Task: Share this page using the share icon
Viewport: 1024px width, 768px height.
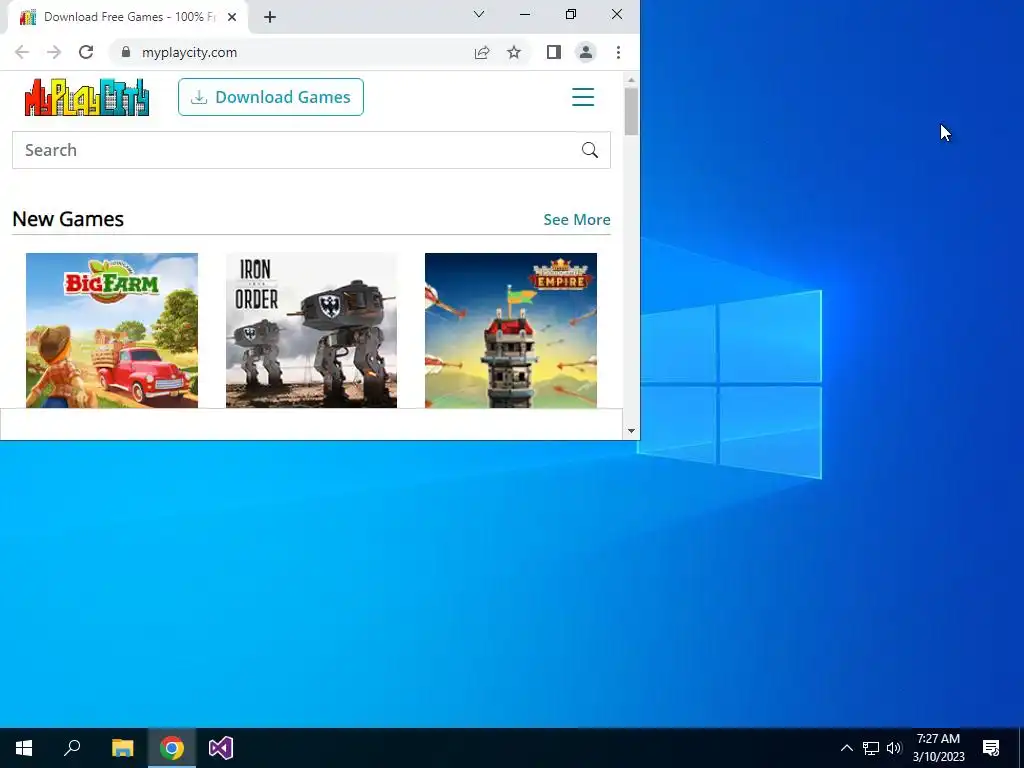Action: (x=482, y=52)
